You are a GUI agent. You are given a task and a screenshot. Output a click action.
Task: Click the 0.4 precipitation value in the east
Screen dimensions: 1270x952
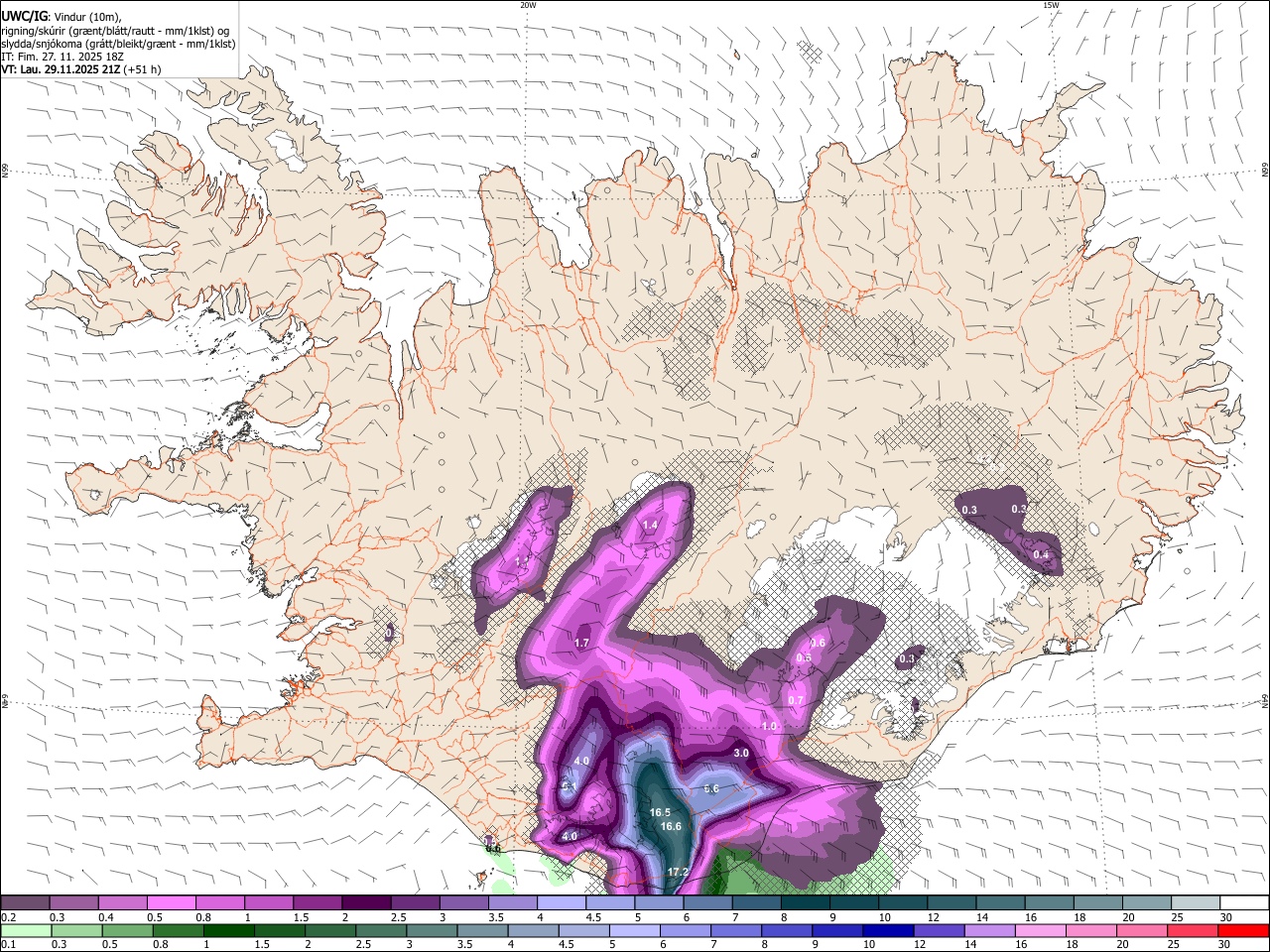(x=1041, y=554)
